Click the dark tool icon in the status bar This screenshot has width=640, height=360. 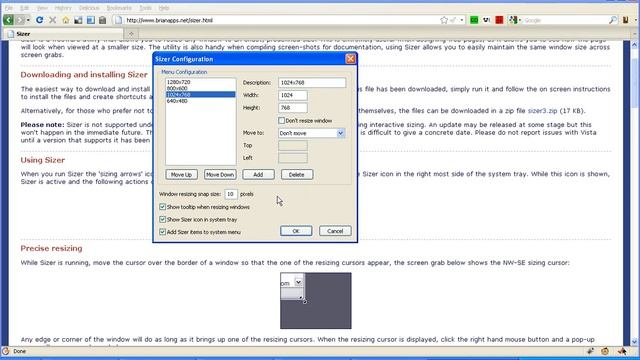[590, 351]
